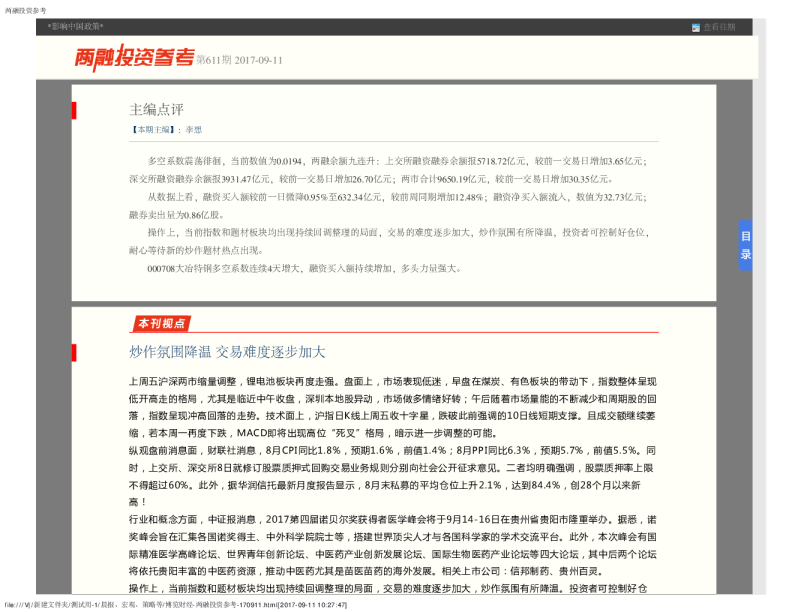Click the 影响中国政策 slogan in top bar
The height and width of the screenshot is (612, 792).
[x=75, y=26]
